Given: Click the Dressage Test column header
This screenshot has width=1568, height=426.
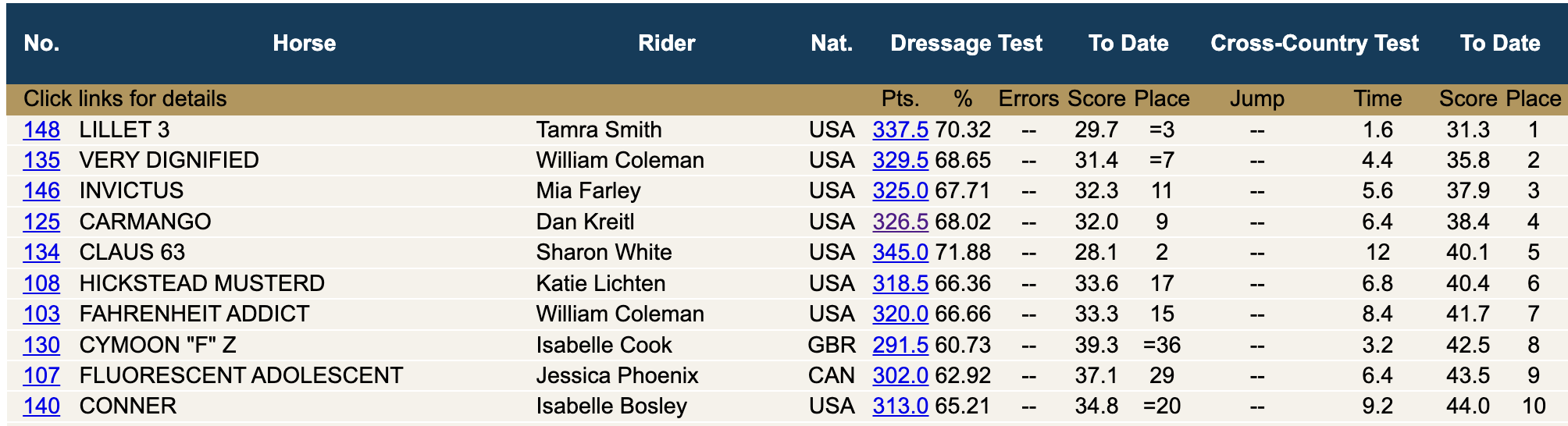Looking at the screenshot, I should 966,43.
